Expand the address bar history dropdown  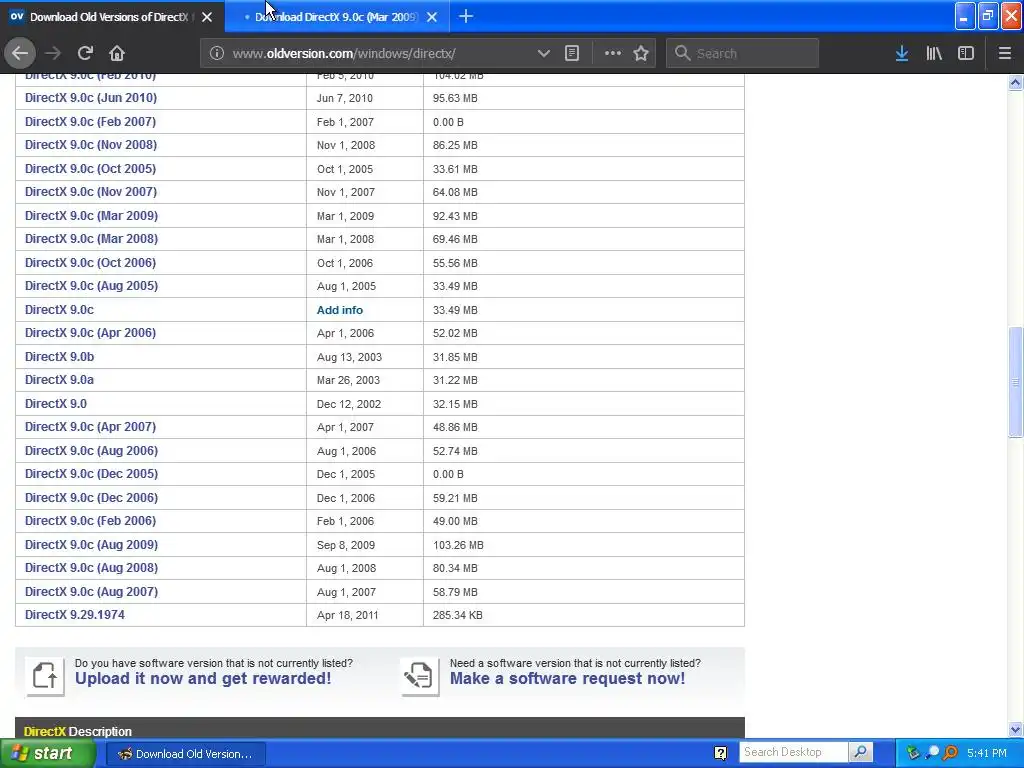543,53
